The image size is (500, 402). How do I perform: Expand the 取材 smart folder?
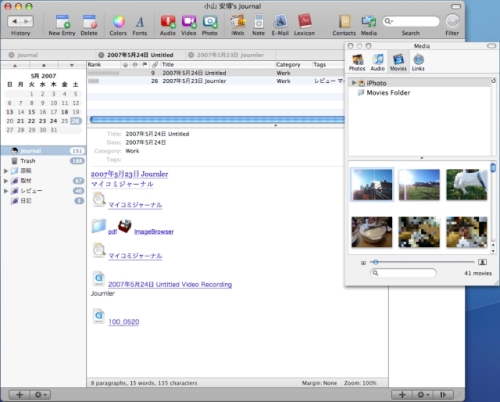(6, 181)
